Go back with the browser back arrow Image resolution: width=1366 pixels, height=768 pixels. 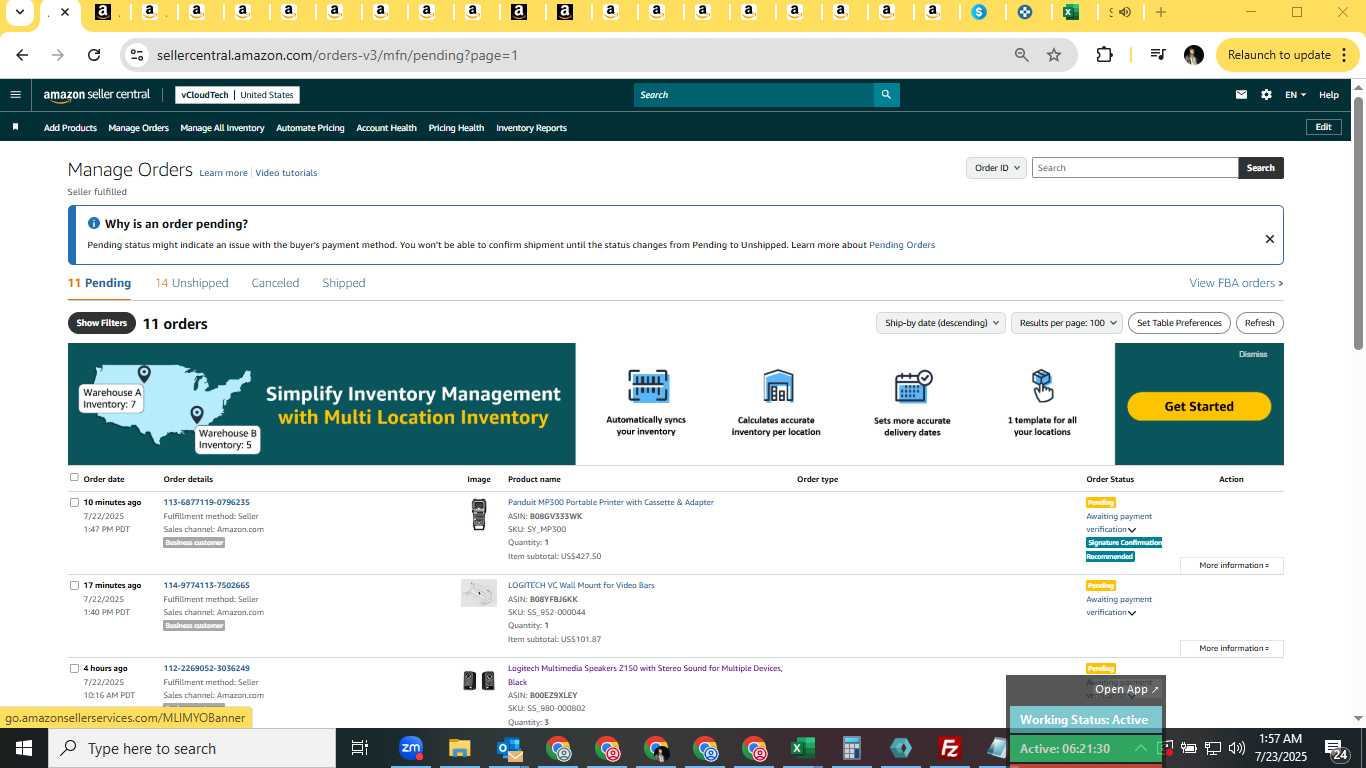click(22, 55)
